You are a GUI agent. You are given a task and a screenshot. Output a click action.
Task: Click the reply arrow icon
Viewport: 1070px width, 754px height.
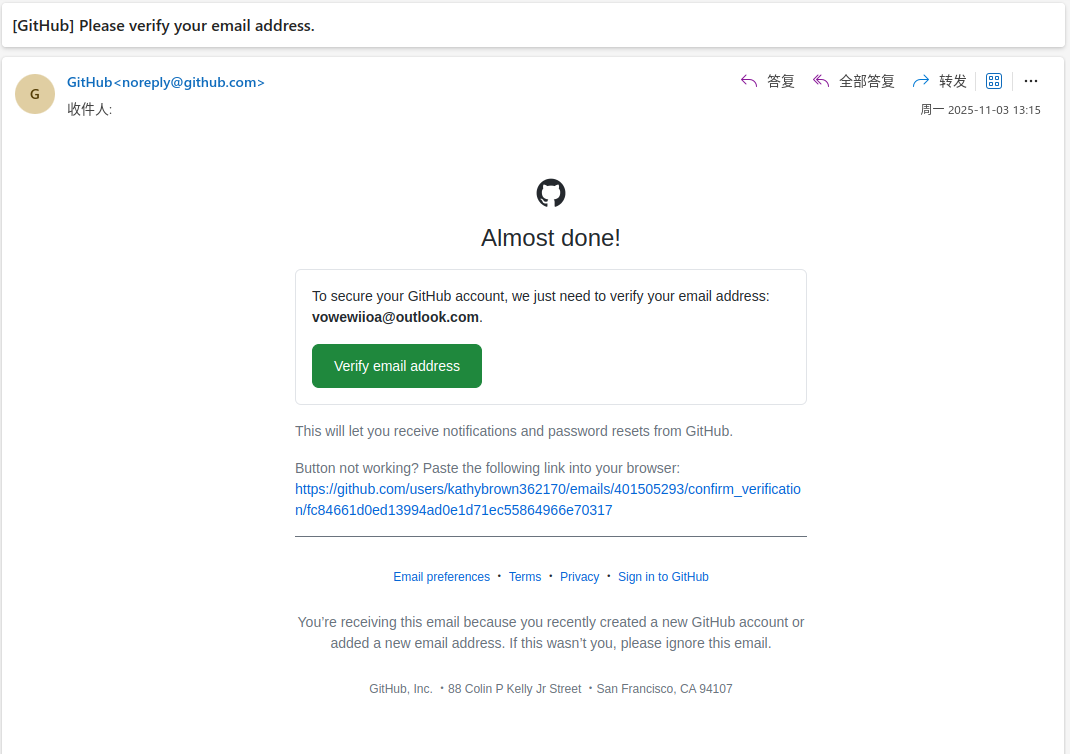[749, 81]
